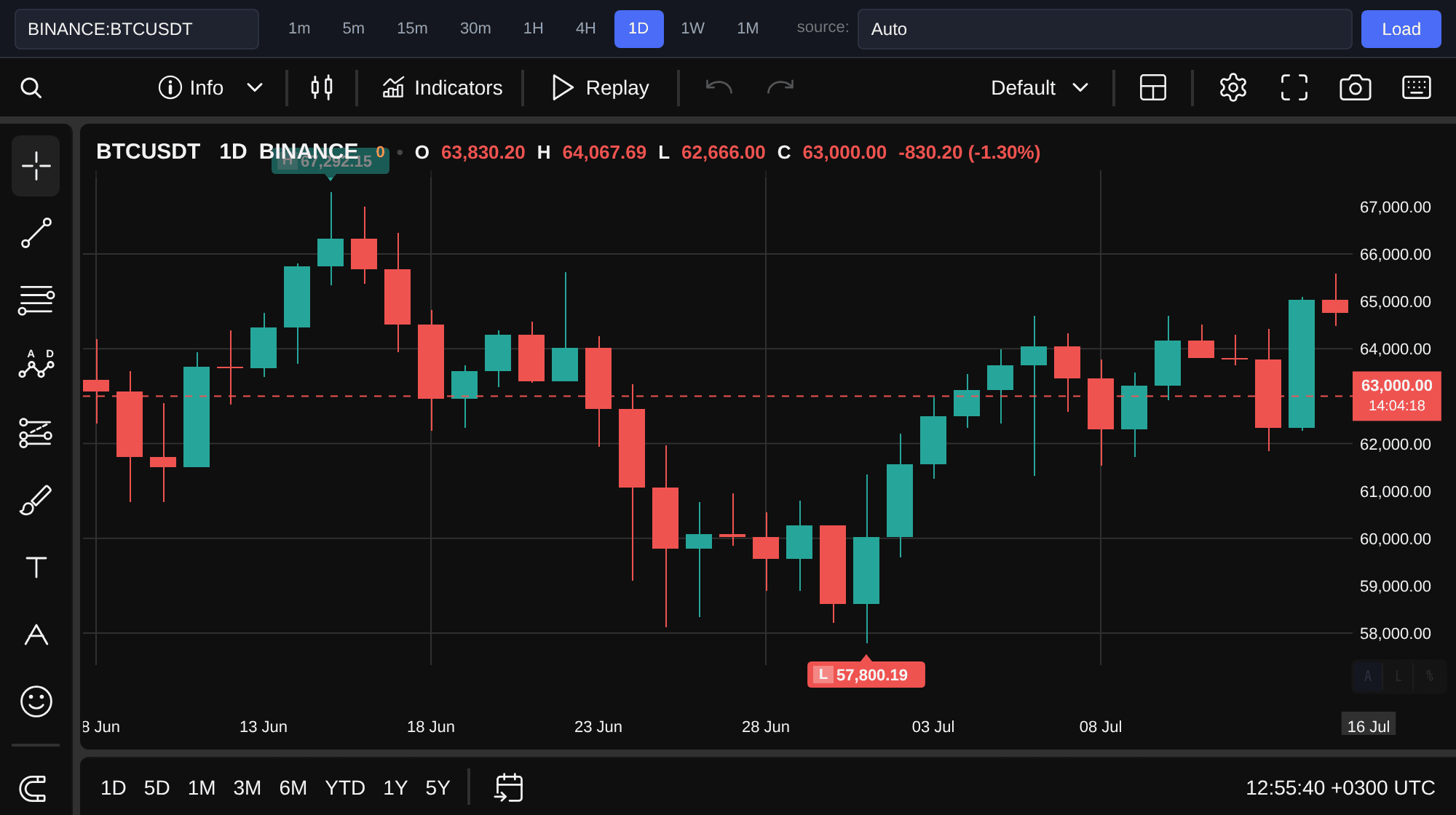Start bar Replay mode
This screenshot has height=815, width=1456.
click(601, 87)
